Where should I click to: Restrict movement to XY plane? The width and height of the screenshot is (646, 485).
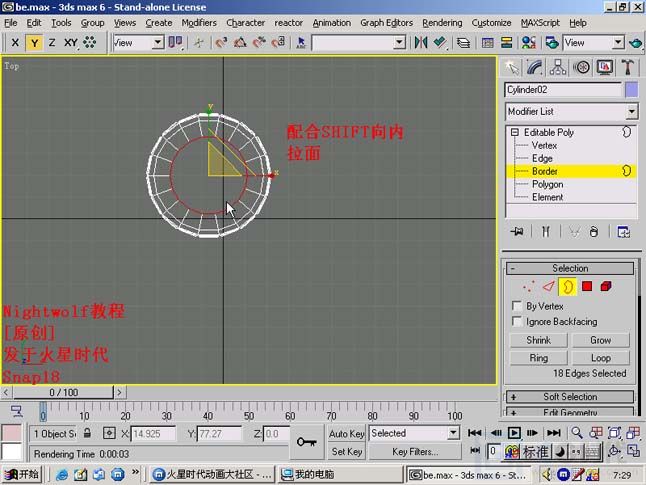click(x=71, y=42)
